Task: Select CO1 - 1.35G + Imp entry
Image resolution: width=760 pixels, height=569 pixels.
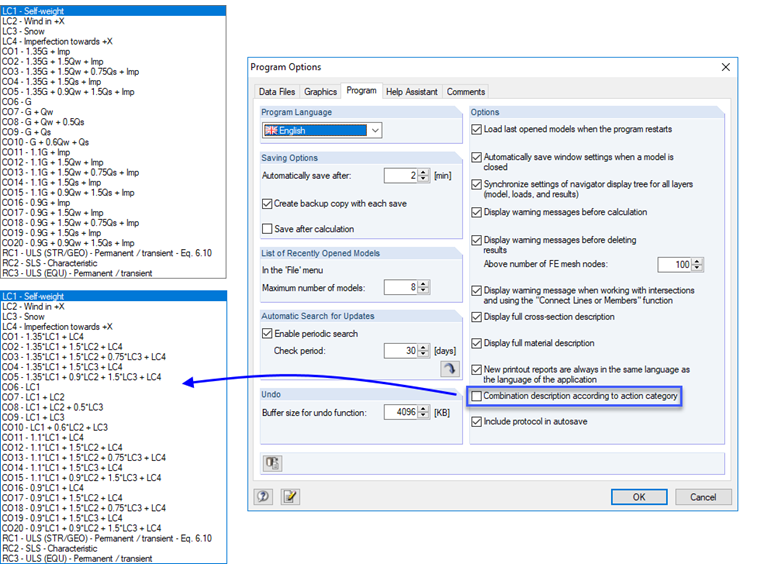Action: click(113, 51)
